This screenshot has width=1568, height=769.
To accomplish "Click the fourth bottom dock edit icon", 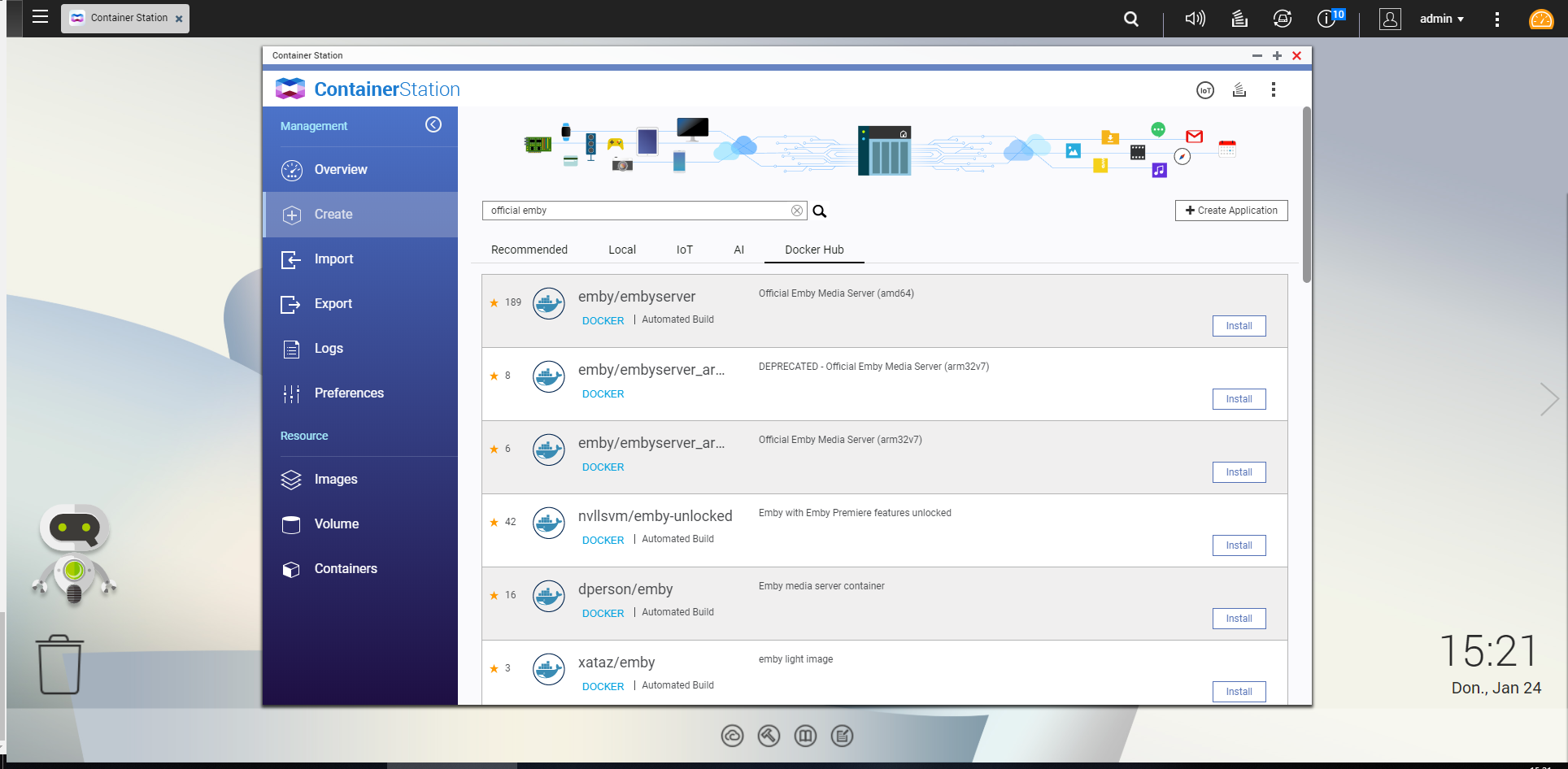I will tap(842, 736).
